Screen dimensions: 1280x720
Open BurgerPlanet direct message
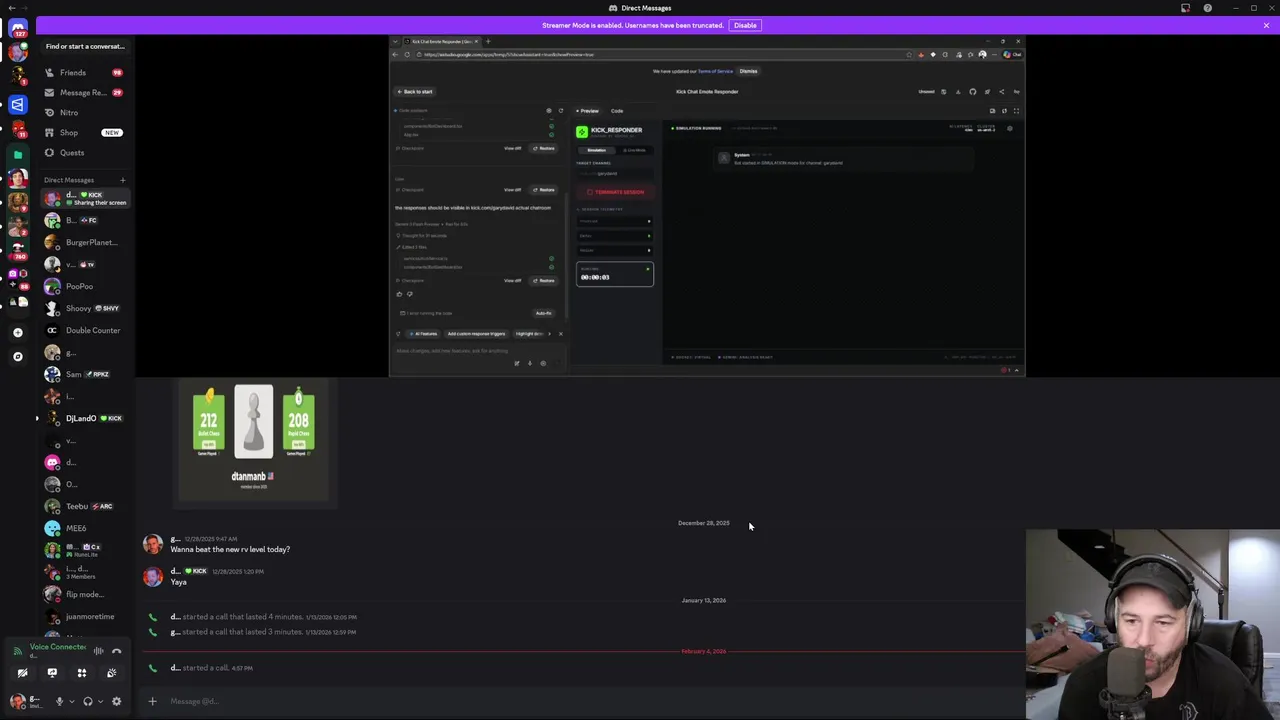click(x=84, y=242)
